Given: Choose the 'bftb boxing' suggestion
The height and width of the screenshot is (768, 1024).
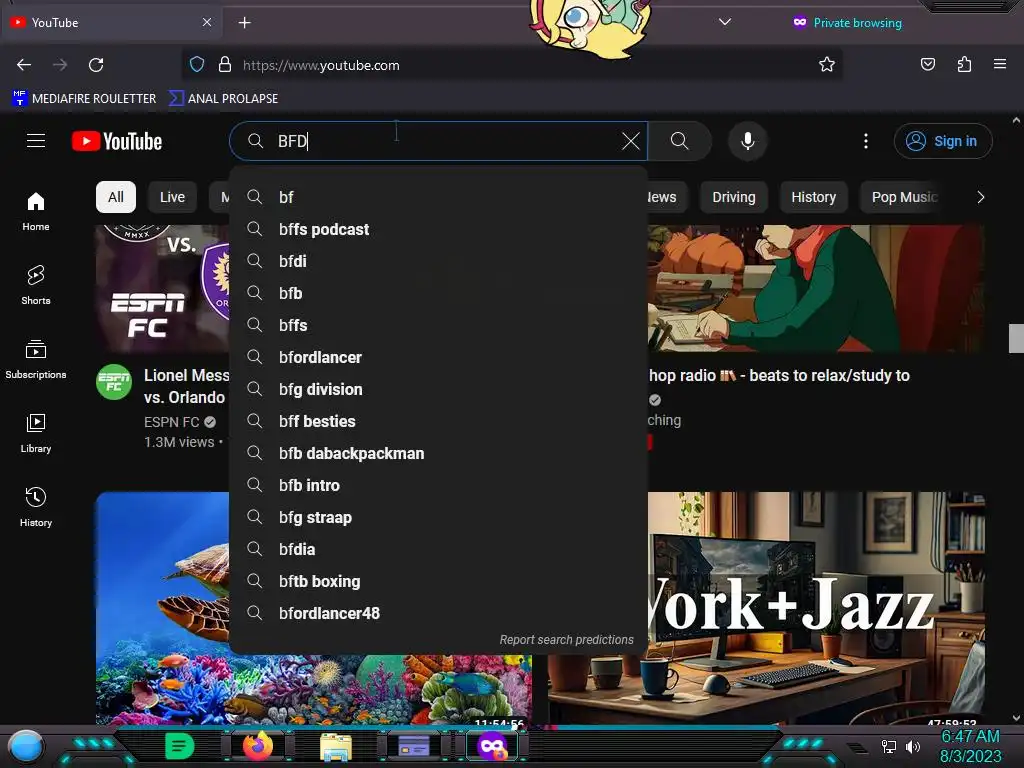Looking at the screenshot, I should (x=438, y=581).
